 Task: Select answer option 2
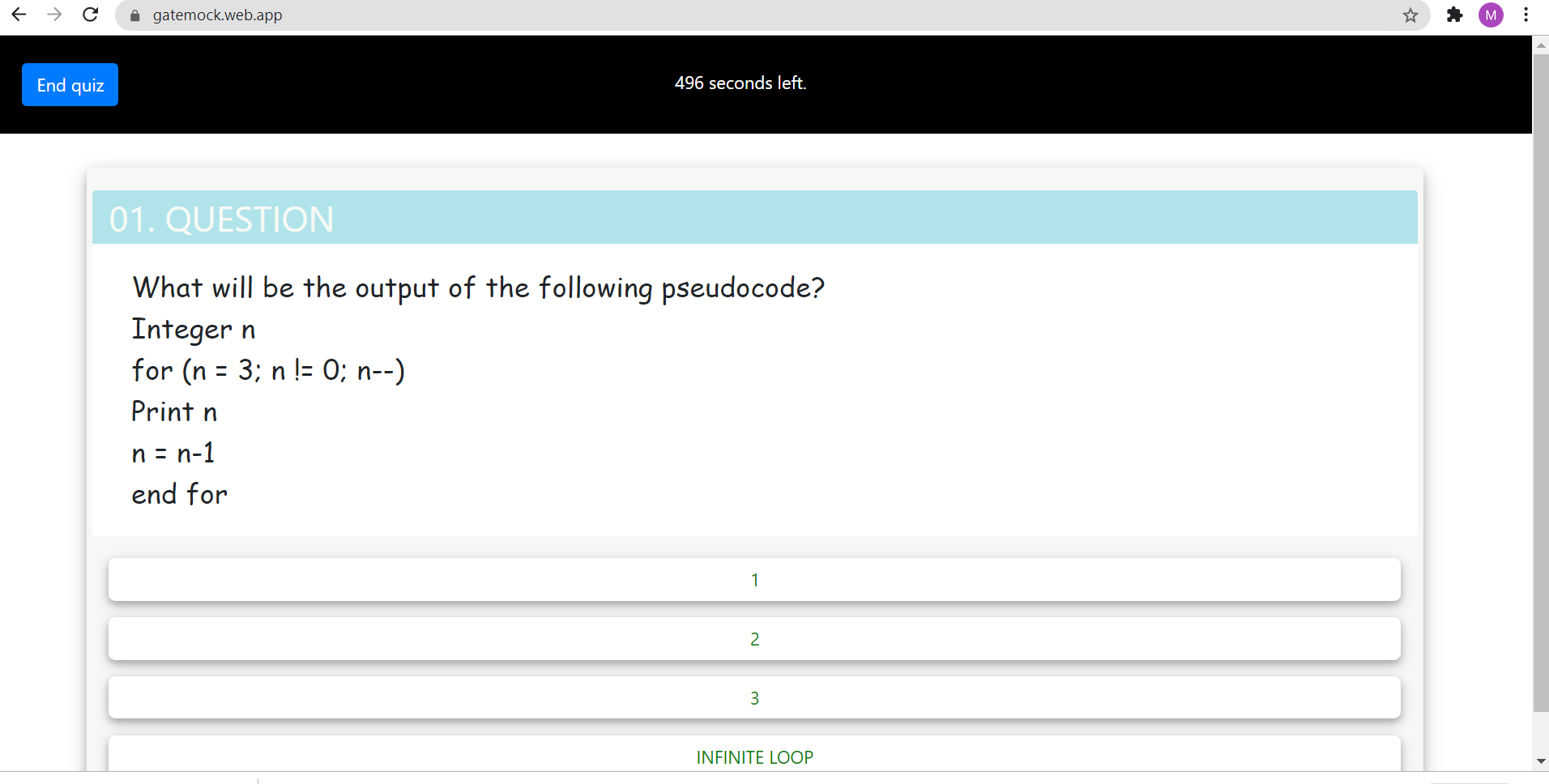click(754, 639)
